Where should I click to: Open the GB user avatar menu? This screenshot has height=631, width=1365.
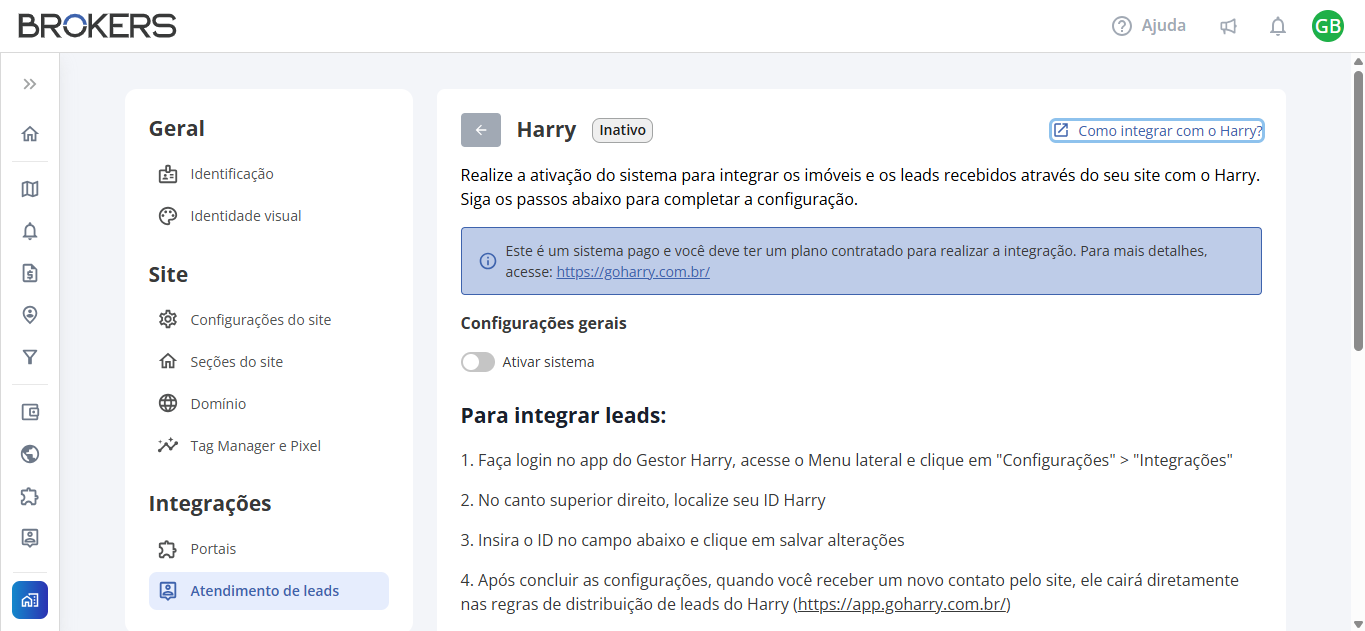[1328, 26]
